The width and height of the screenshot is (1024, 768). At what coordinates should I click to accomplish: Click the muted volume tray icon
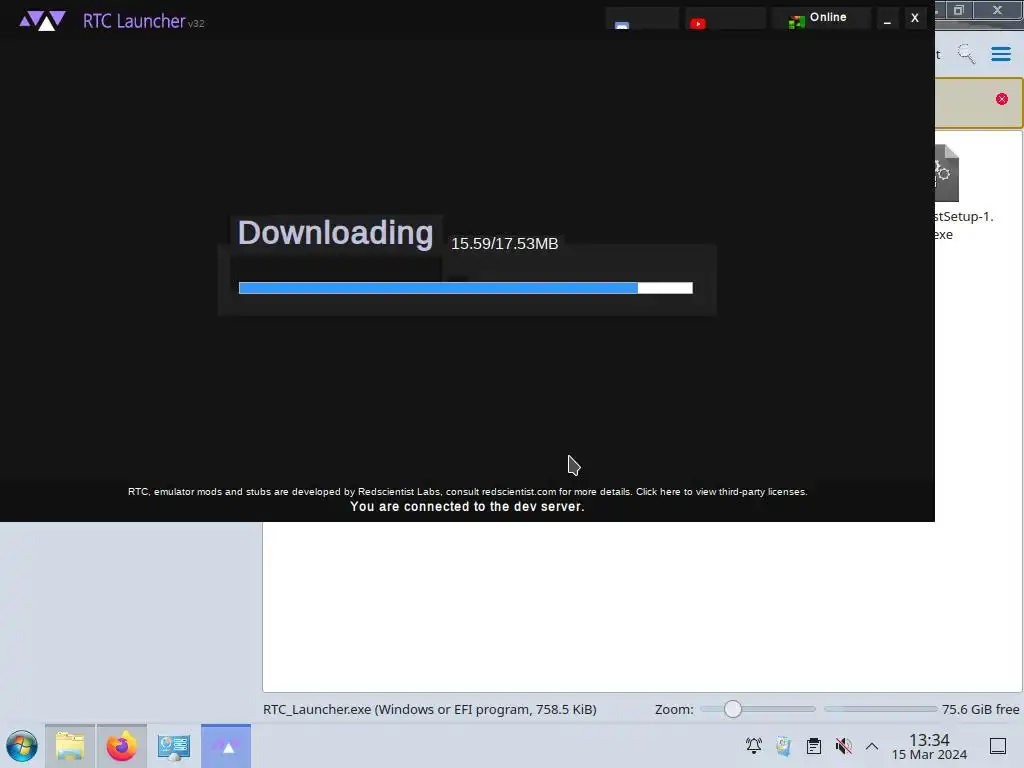[843, 746]
